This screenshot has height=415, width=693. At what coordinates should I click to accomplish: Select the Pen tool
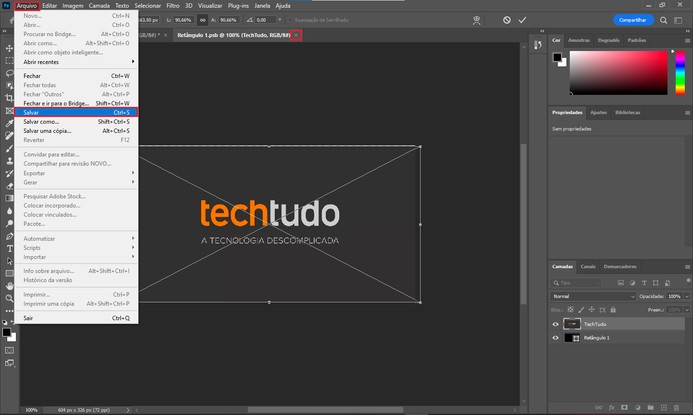(9, 236)
